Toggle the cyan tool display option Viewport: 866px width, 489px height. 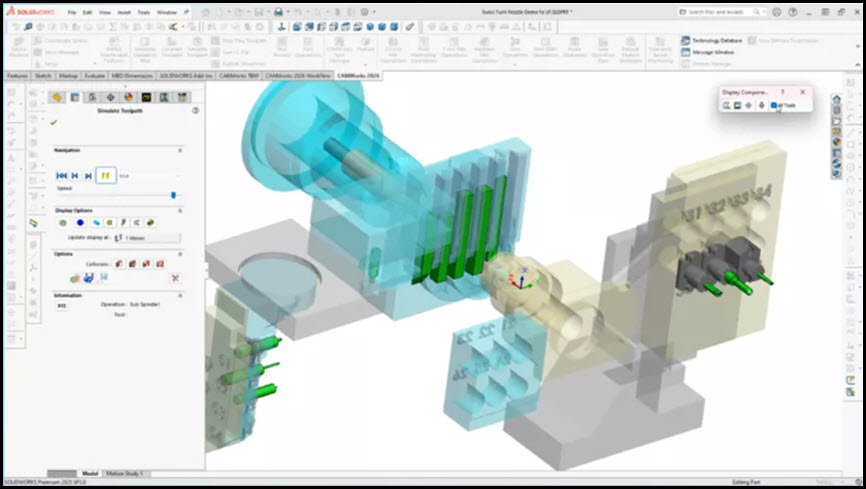click(96, 223)
